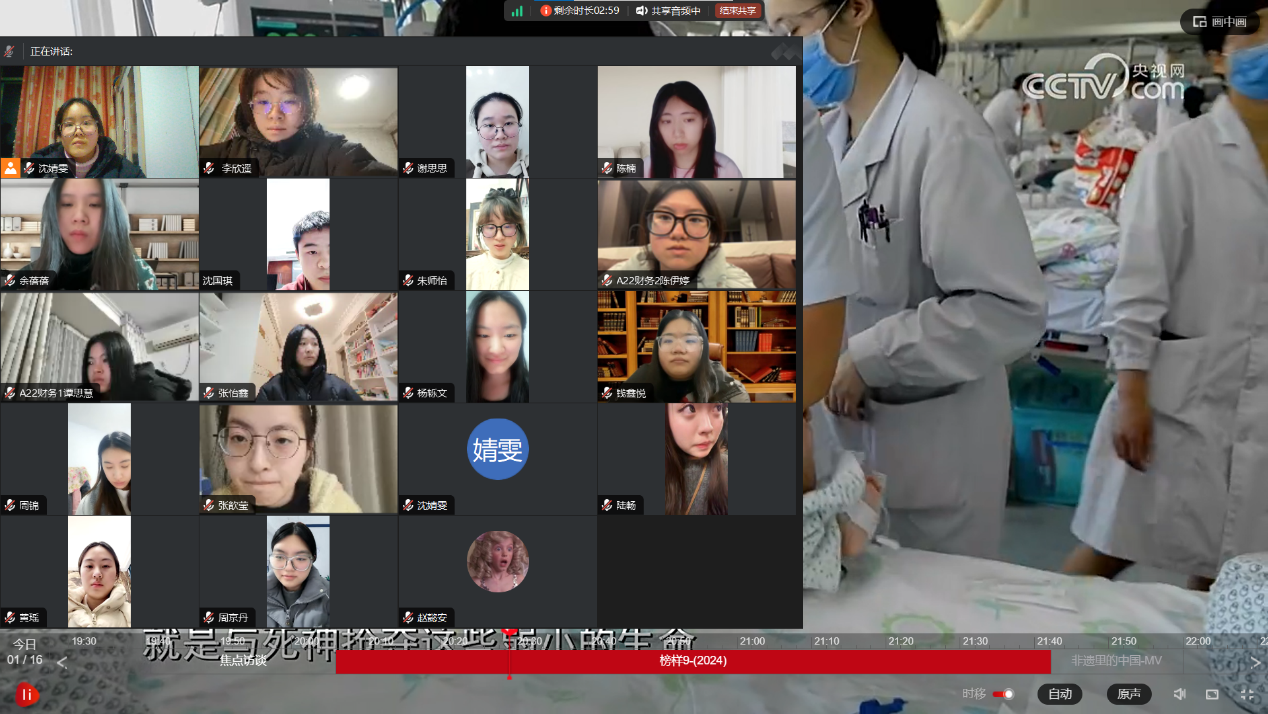Click the green network signal icon
Image resolution: width=1268 pixels, height=714 pixels.
(517, 11)
